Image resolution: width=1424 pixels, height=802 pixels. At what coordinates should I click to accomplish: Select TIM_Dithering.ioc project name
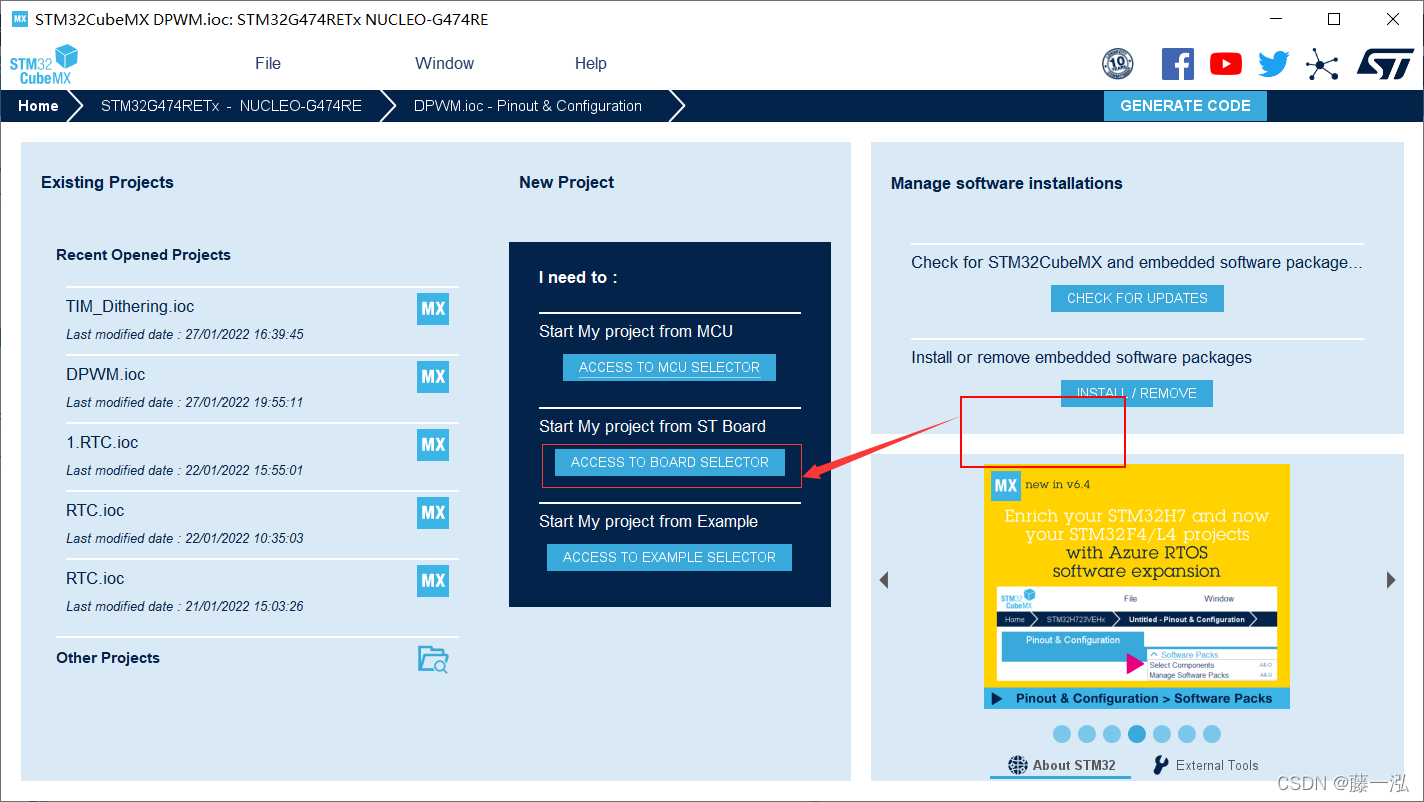pyautogui.click(x=130, y=307)
